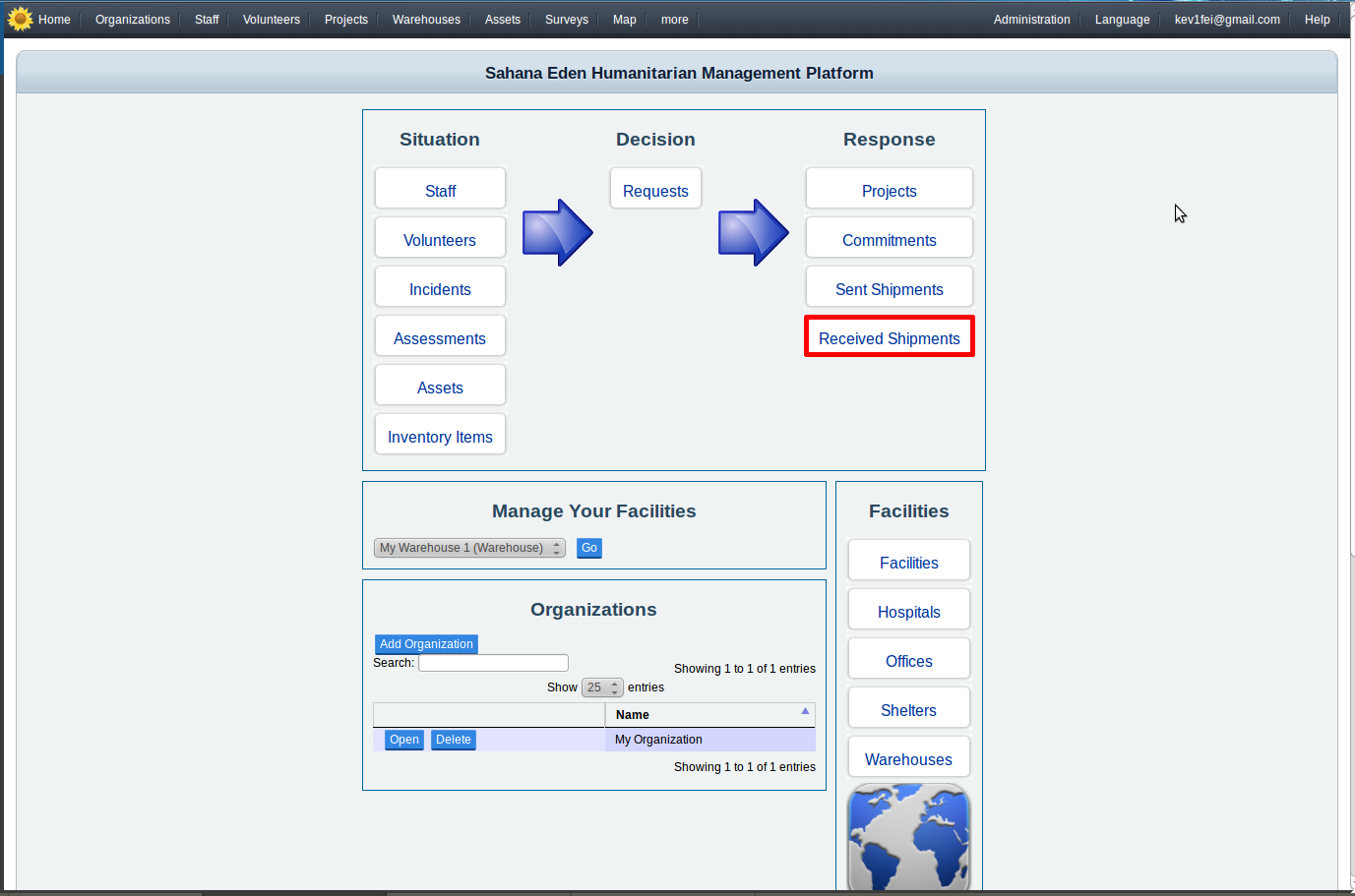1355x896 pixels.
Task: Click the sunflower logo icon
Action: pos(20,19)
